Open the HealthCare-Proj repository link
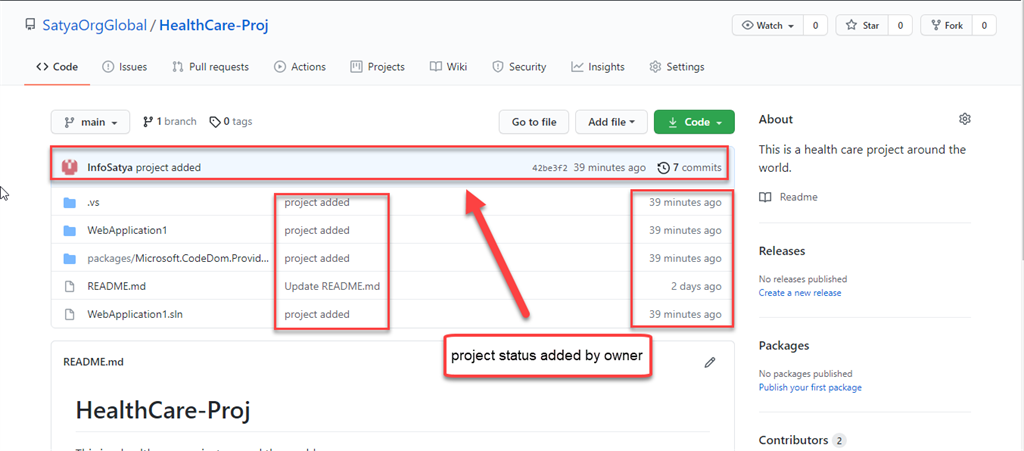Image resolution: width=1024 pixels, height=451 pixels. [214, 25]
